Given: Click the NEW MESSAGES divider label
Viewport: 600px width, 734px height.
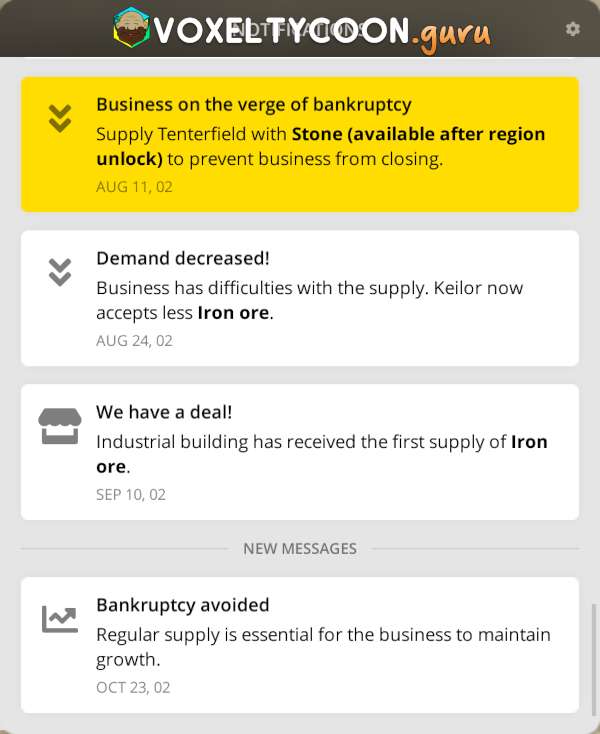Looking at the screenshot, I should click(x=300, y=549).
